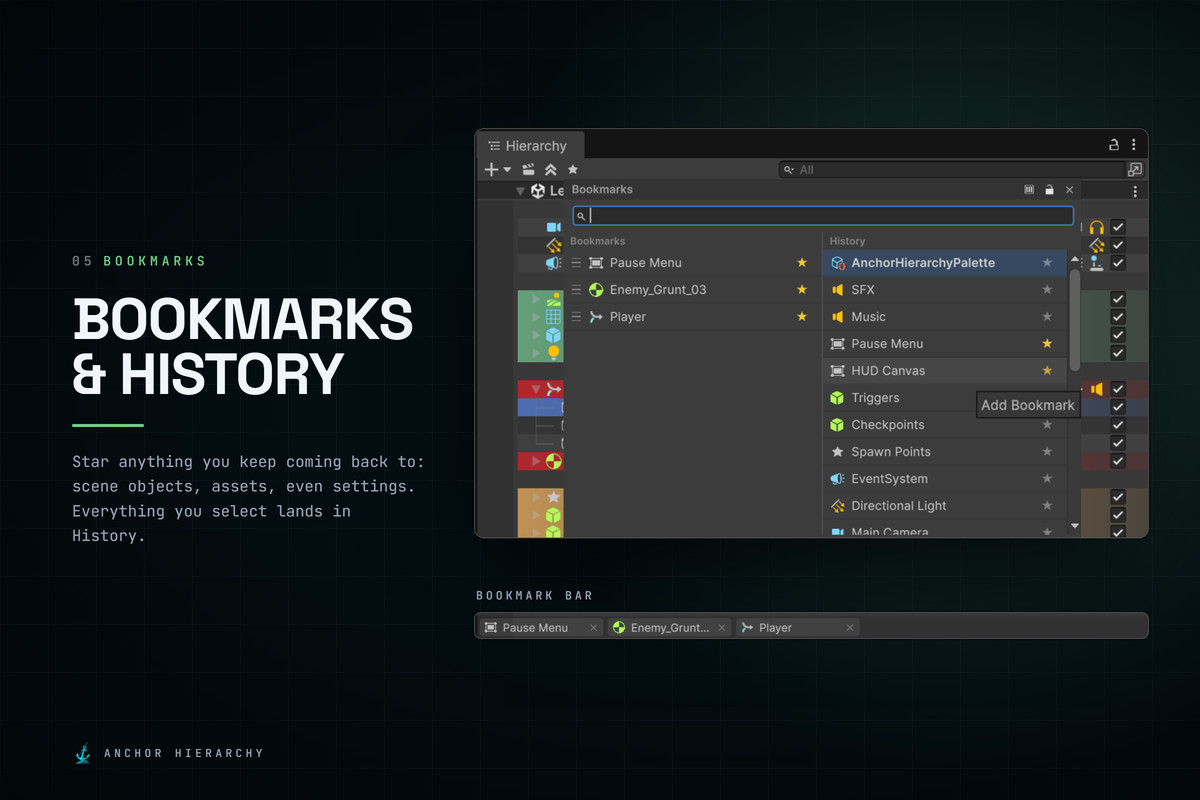Select Music in the History list

944,317
